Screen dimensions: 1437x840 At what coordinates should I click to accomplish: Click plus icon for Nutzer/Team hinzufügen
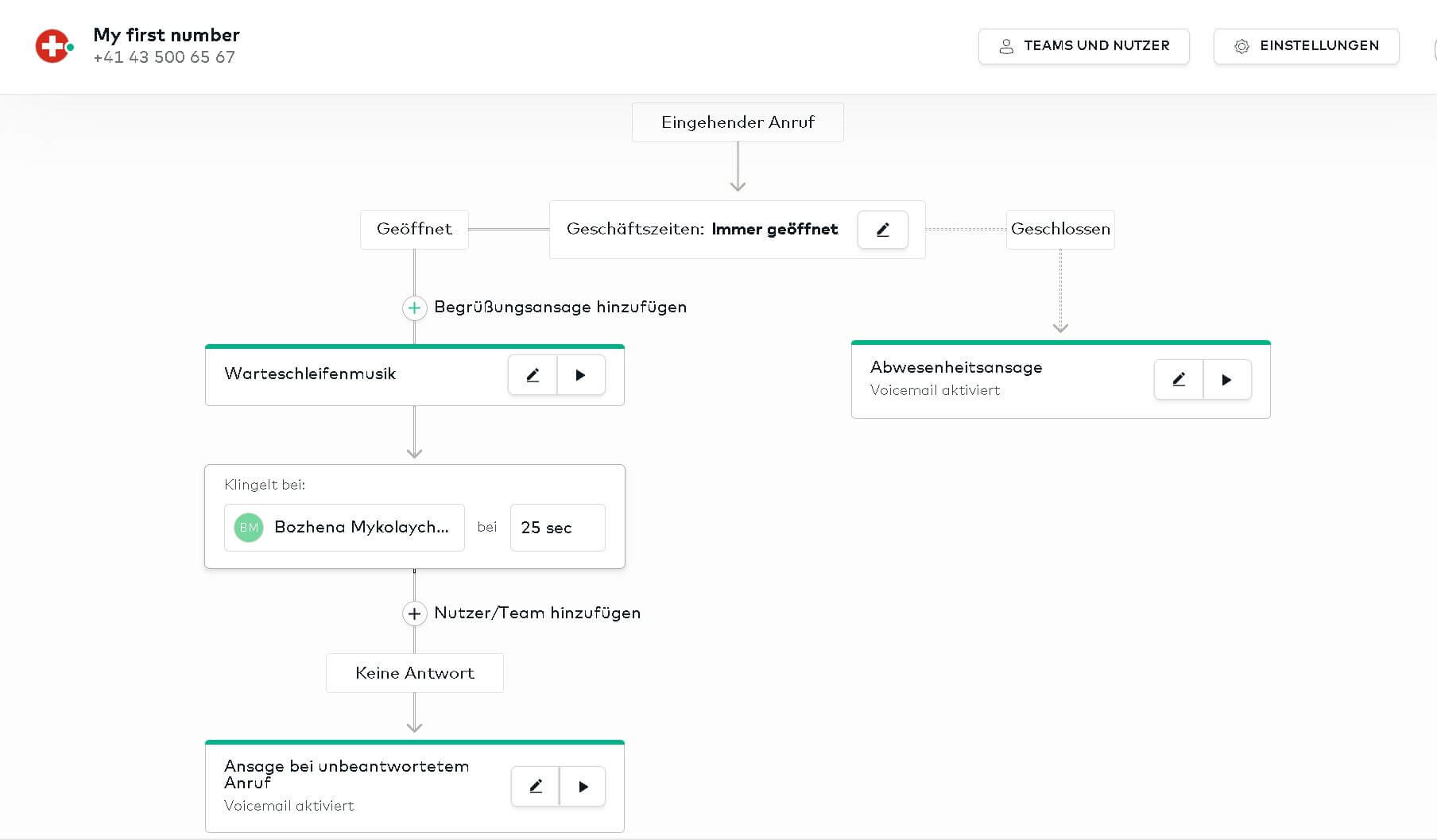click(414, 614)
